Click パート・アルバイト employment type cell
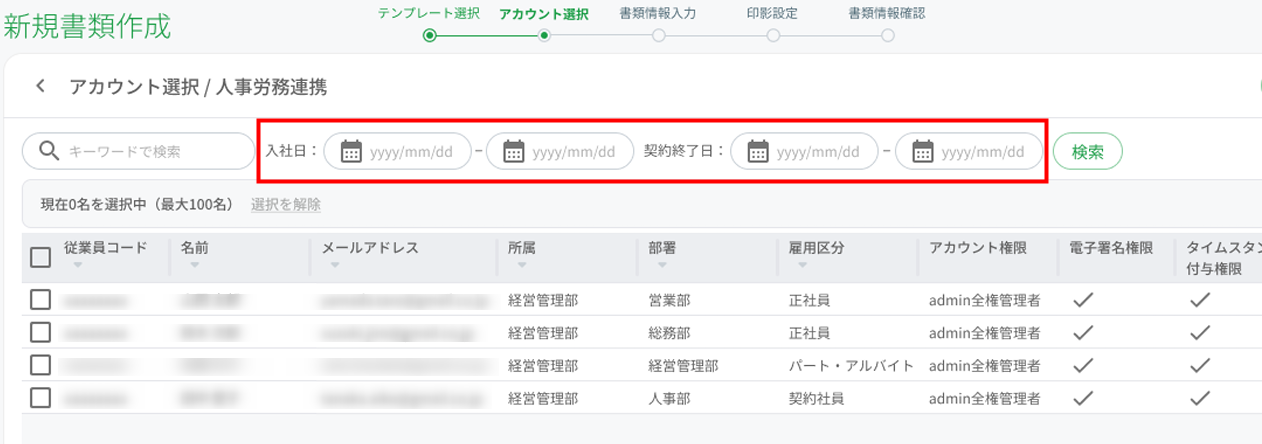 pos(851,365)
